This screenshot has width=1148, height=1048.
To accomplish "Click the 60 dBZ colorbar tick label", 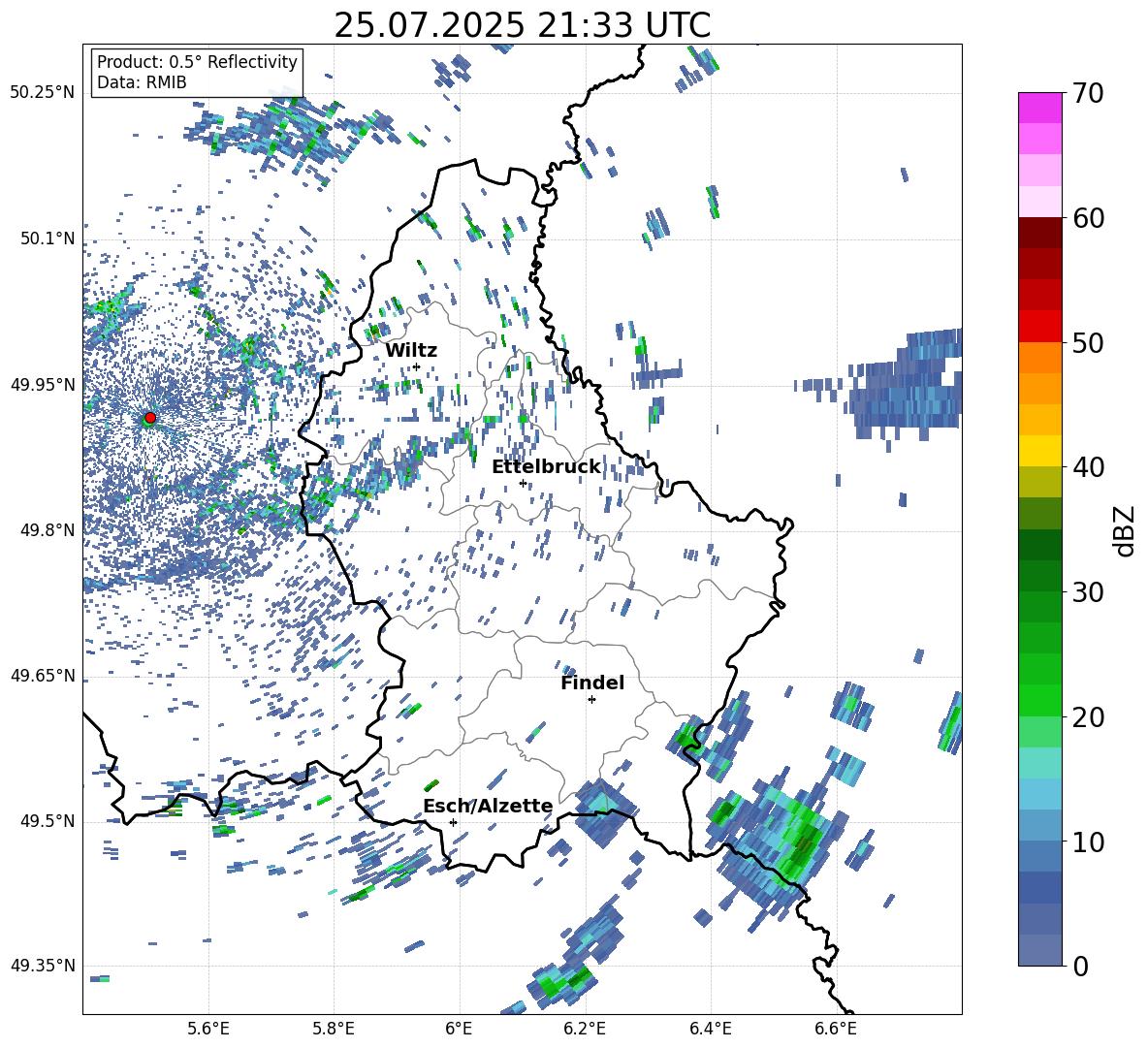I will (x=1088, y=218).
